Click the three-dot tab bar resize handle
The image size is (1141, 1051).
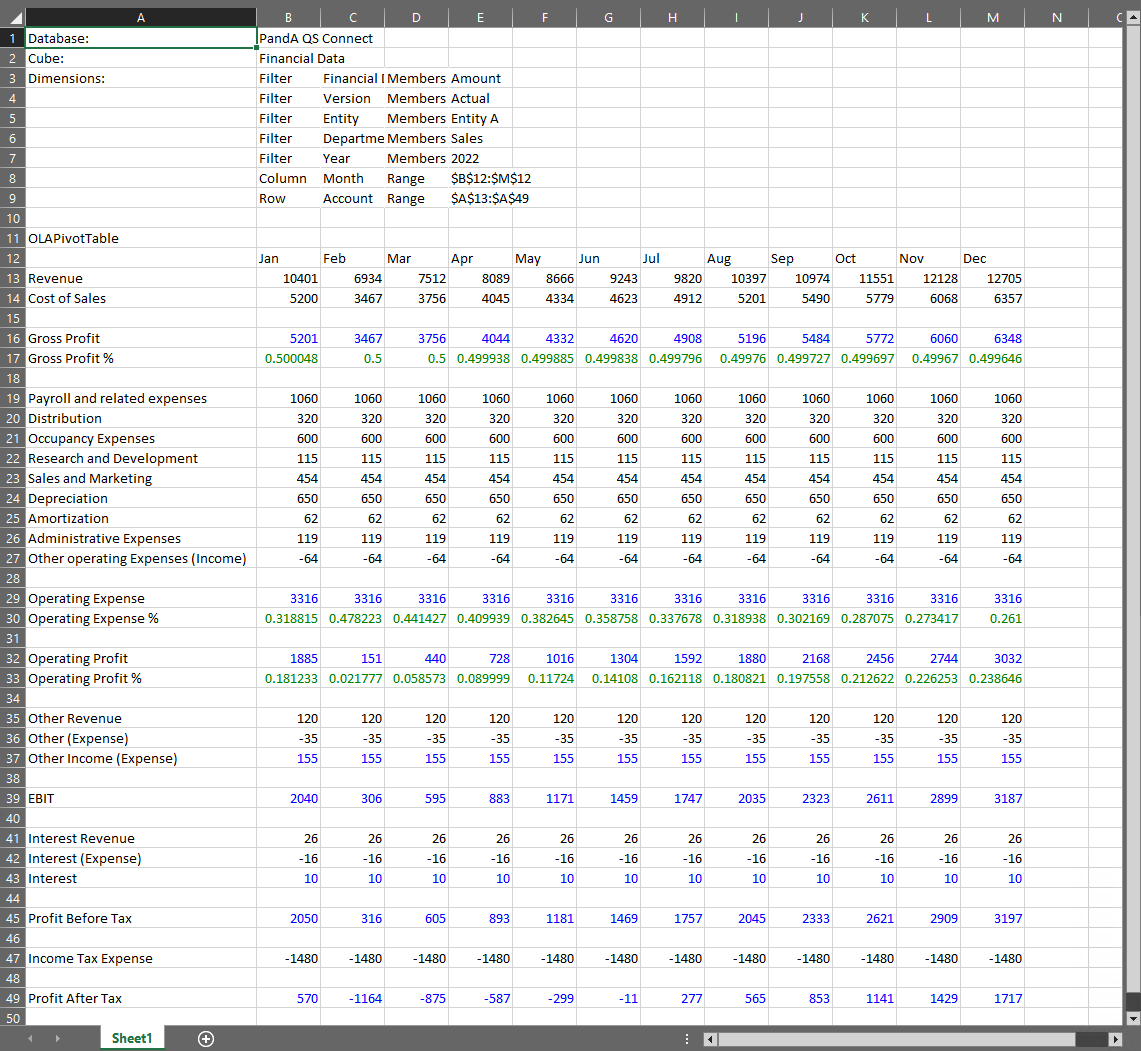[x=687, y=1038]
